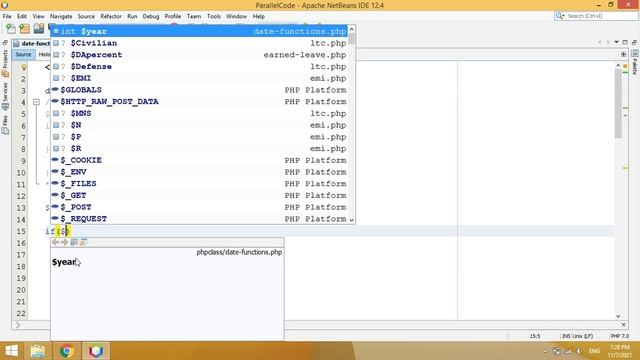This screenshot has width=640, height=360.
Task: Select $_POST from completion list
Action: 200,207
